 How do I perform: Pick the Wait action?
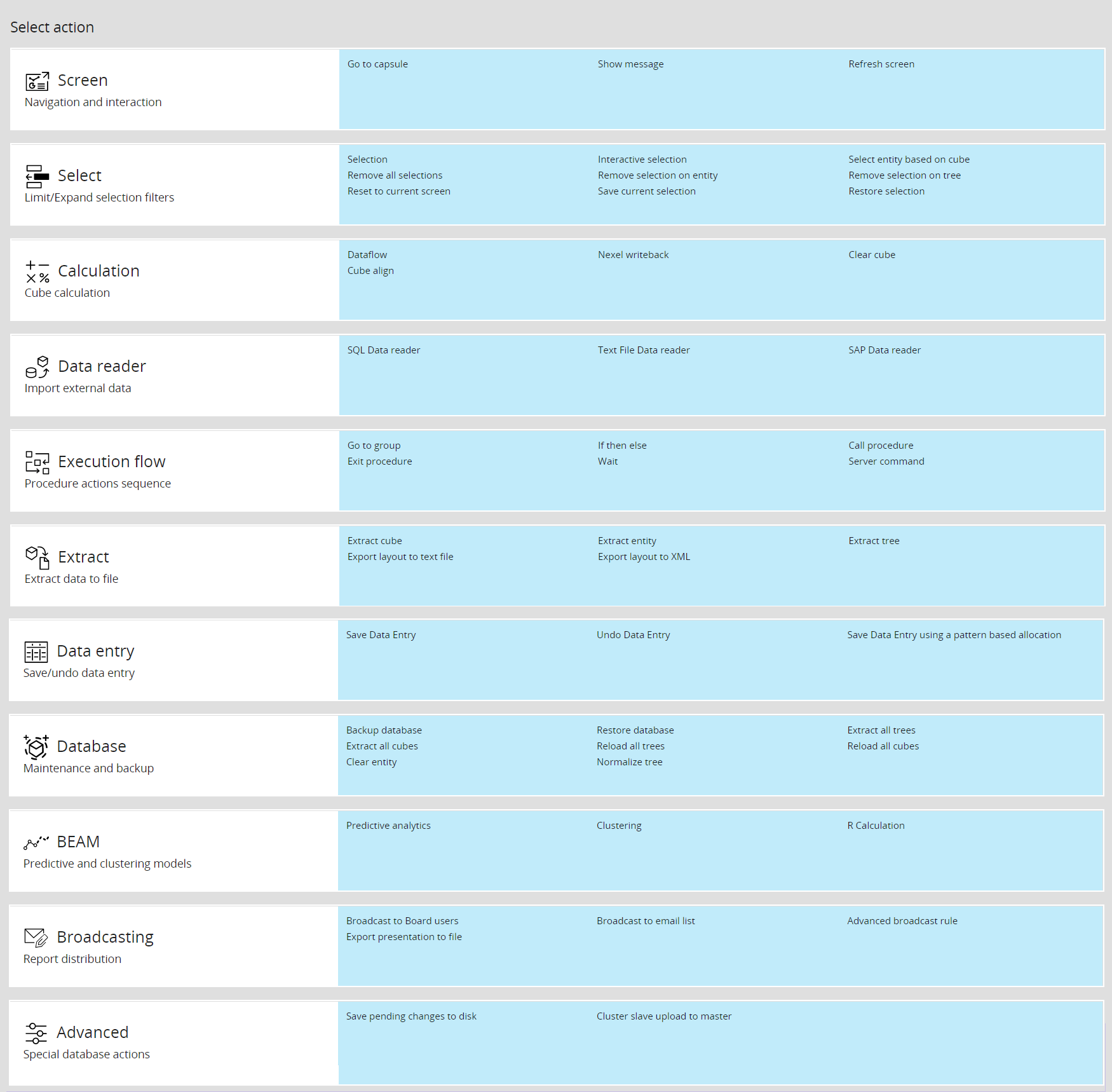(x=607, y=461)
